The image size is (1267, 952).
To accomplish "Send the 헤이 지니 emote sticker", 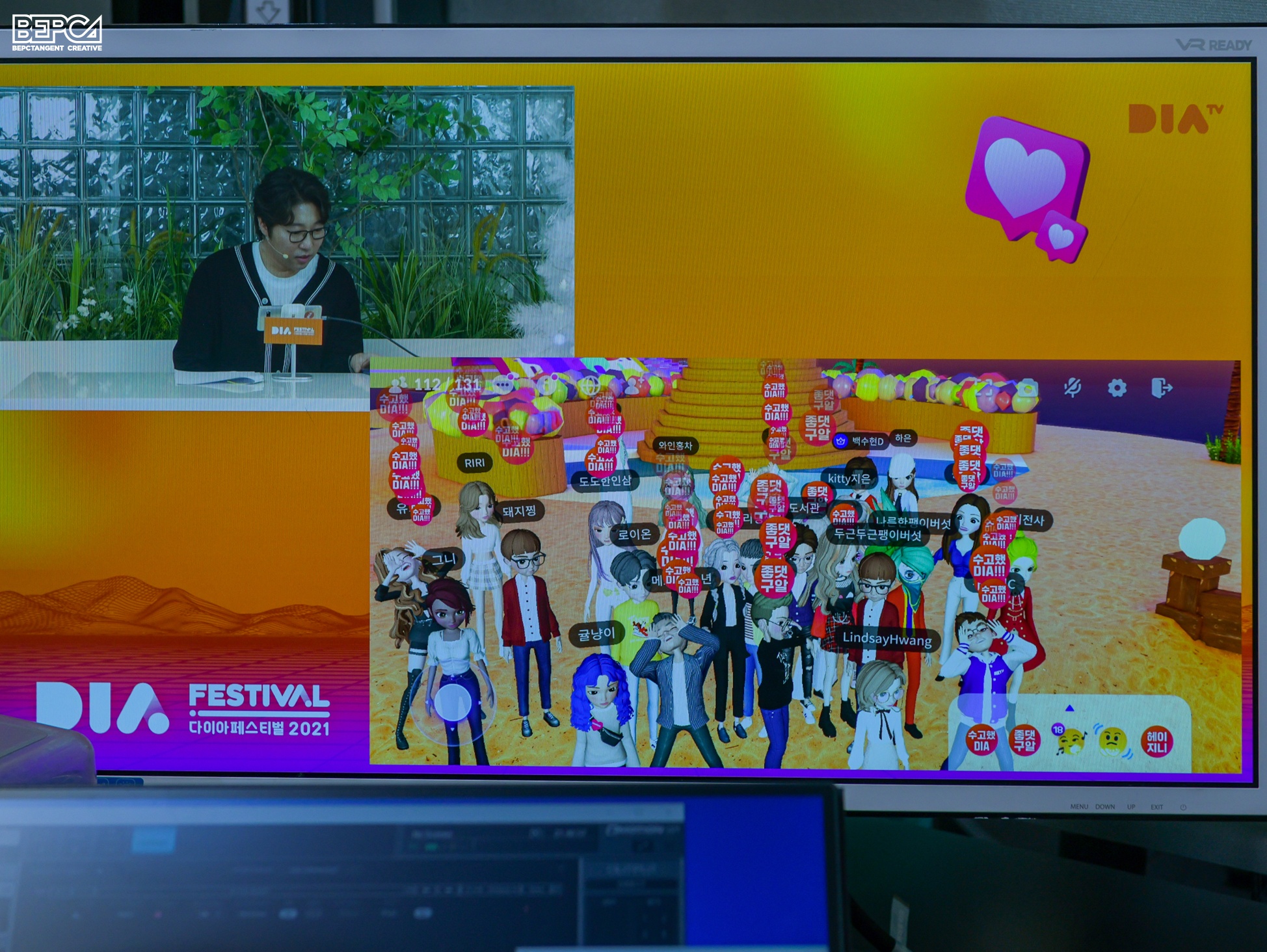I will click(x=1156, y=741).
